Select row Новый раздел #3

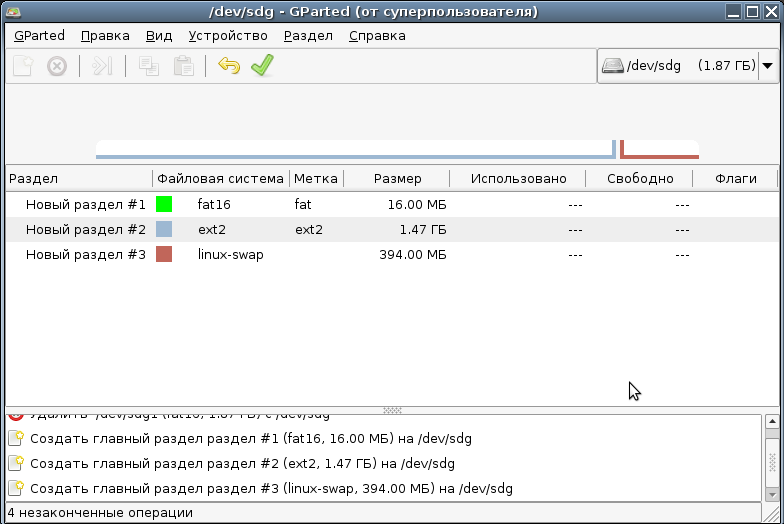click(x=392, y=254)
